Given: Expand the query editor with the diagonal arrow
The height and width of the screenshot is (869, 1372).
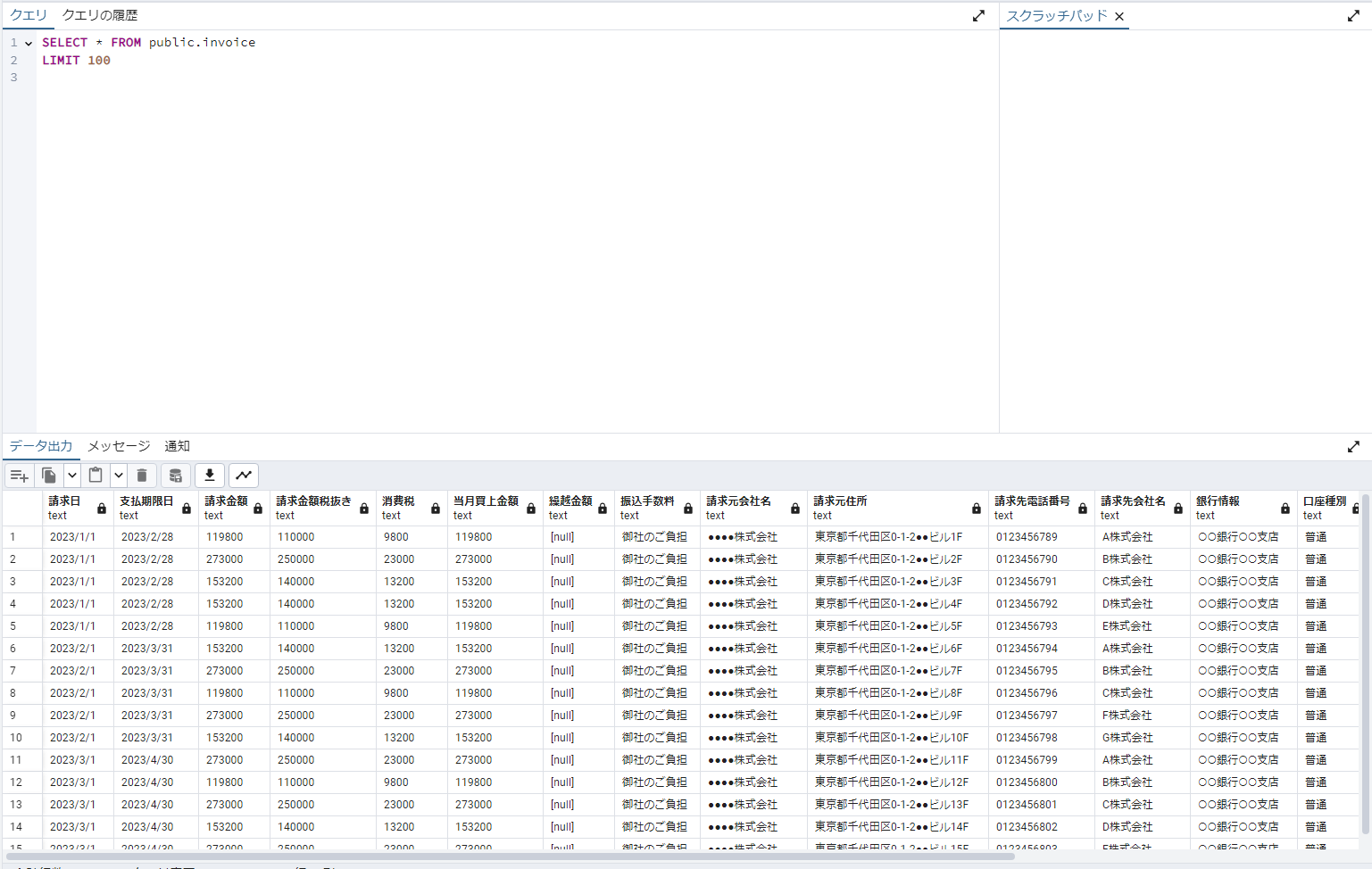Looking at the screenshot, I should pyautogui.click(x=977, y=15).
